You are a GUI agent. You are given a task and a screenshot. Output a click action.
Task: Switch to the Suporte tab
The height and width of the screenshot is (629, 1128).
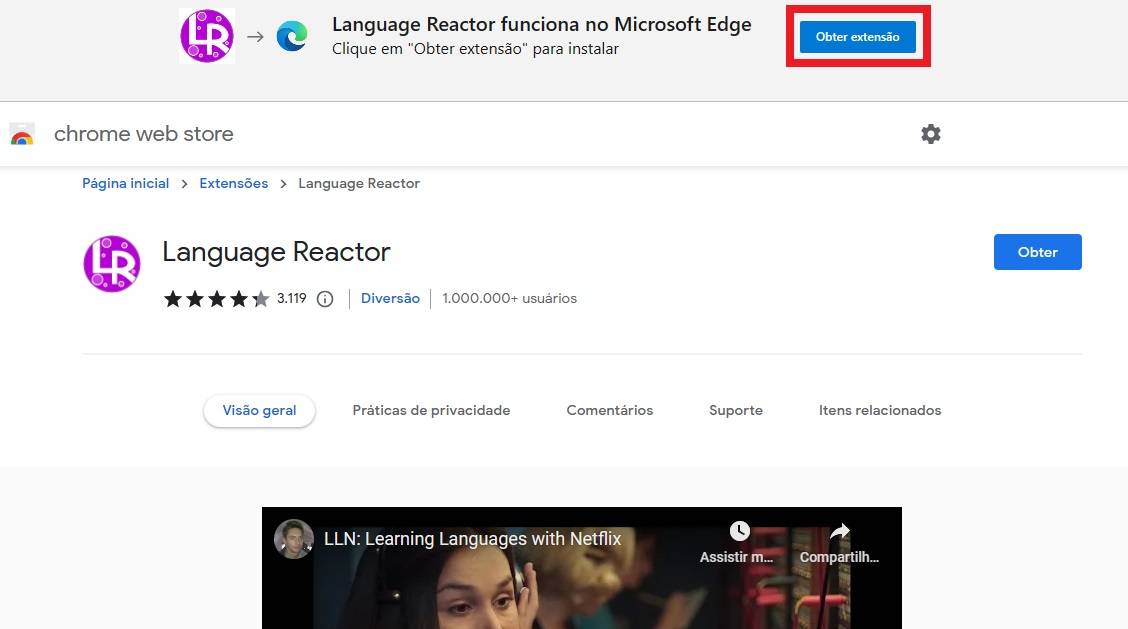736,411
